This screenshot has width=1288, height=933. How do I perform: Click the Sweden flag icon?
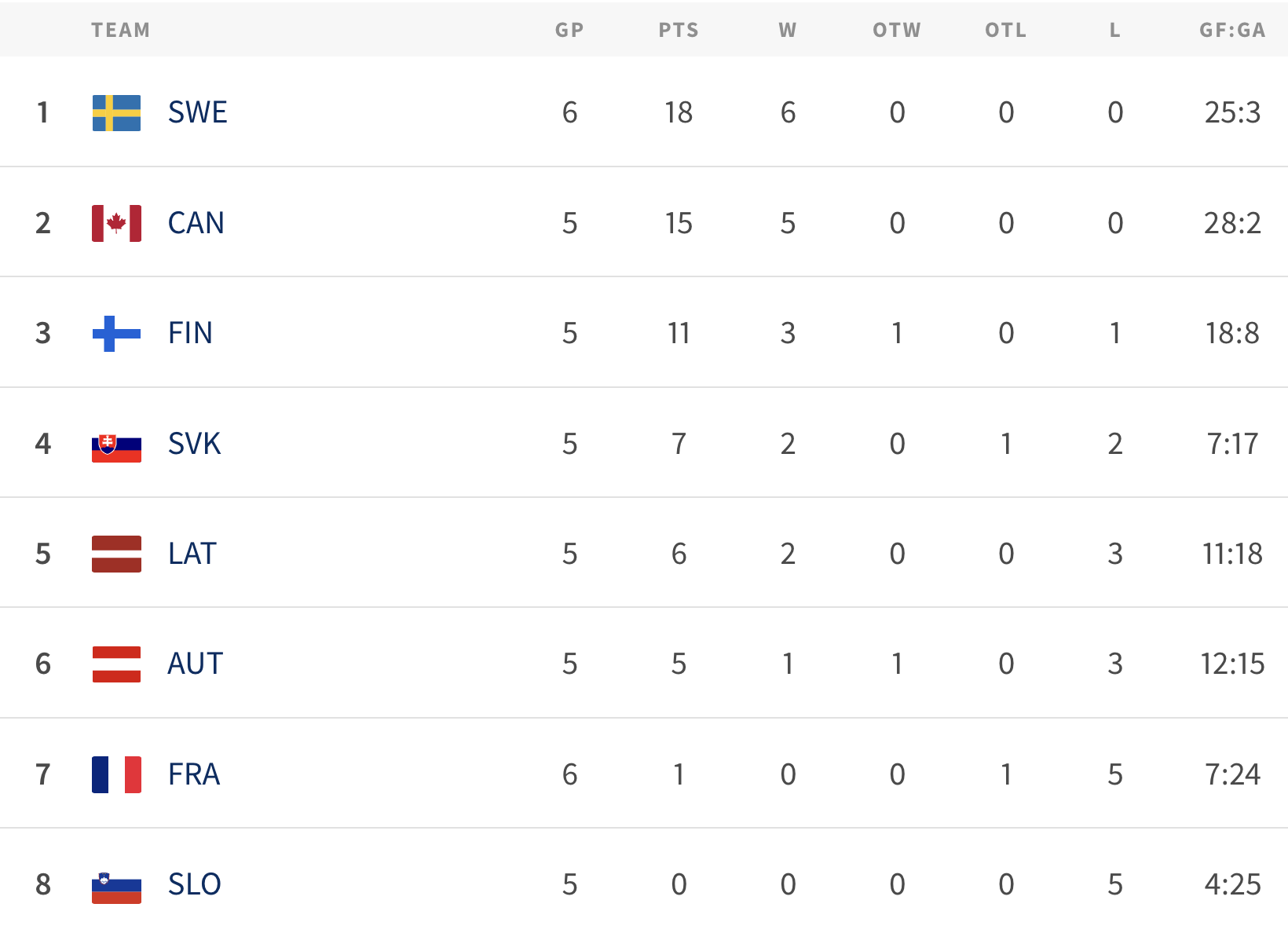116,113
